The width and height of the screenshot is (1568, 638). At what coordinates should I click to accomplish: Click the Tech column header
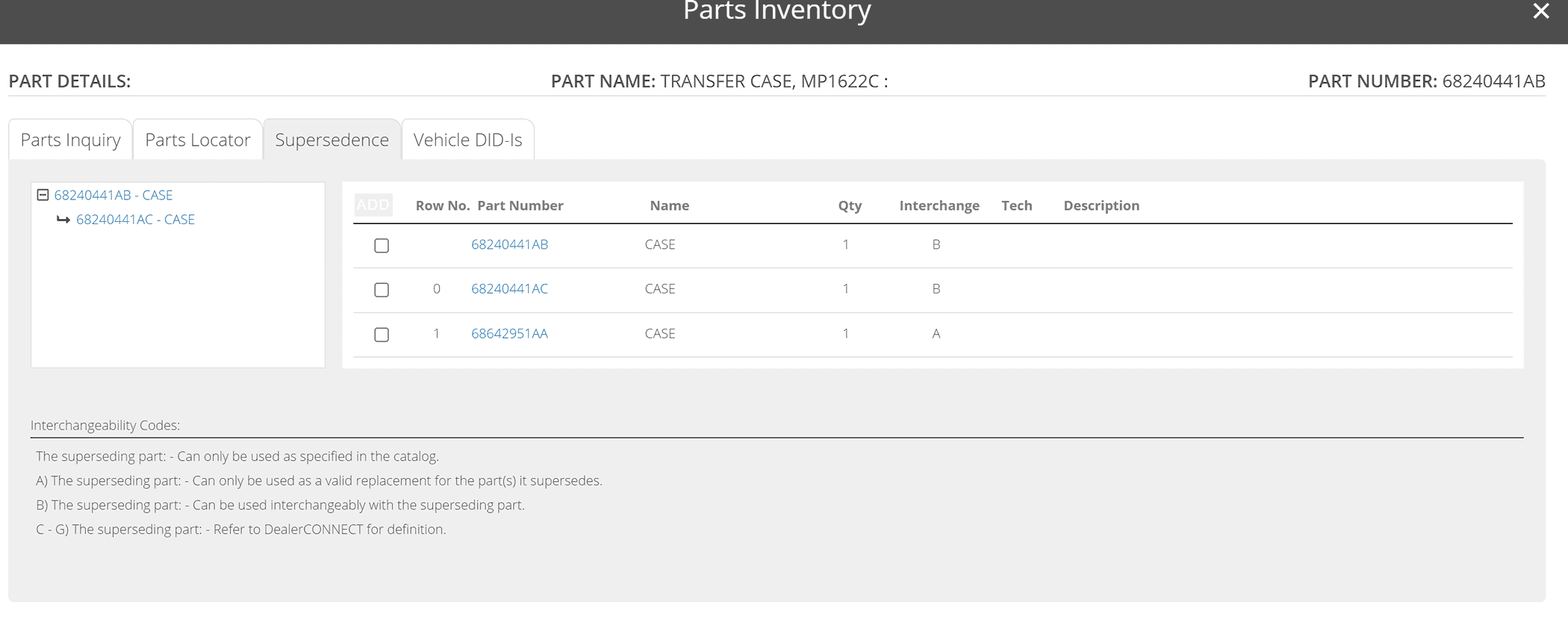[x=1016, y=205]
